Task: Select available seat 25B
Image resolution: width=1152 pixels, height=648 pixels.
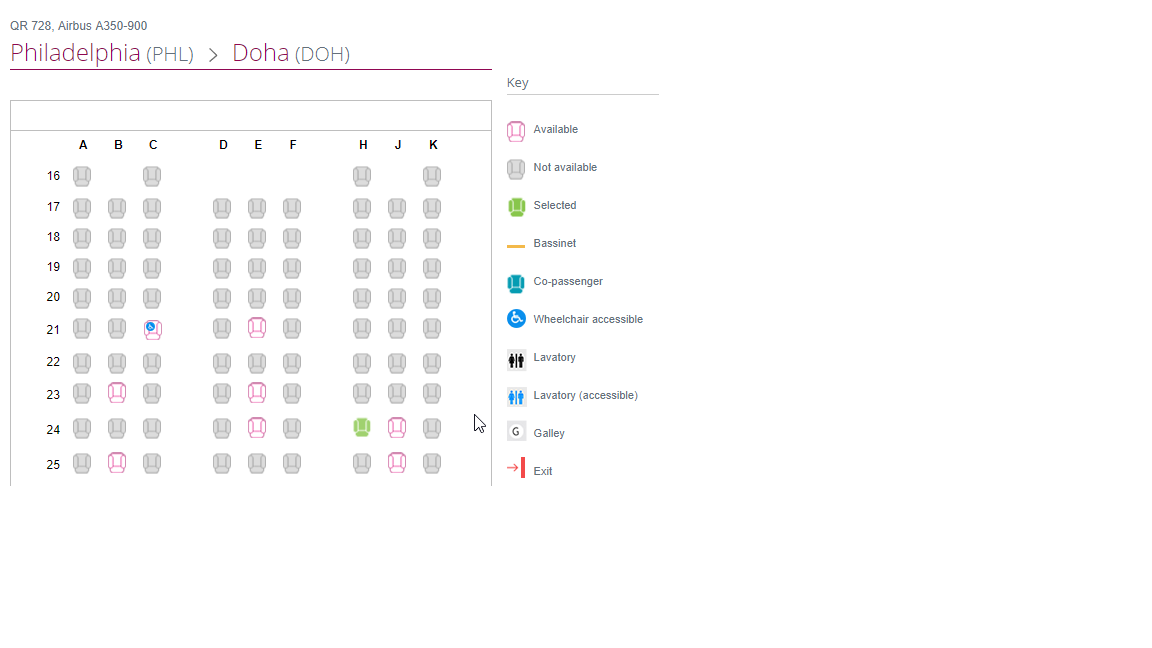Action: pyautogui.click(x=117, y=463)
